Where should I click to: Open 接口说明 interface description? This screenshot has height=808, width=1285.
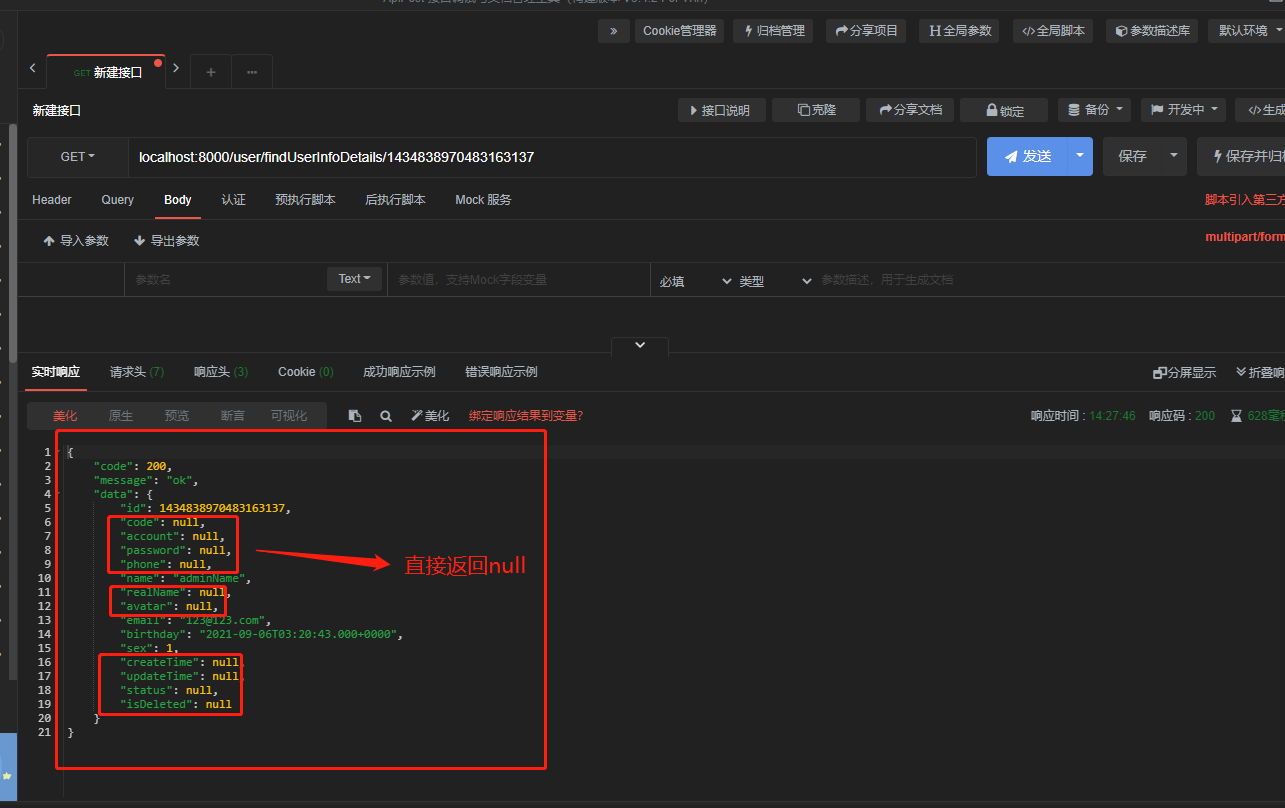click(x=721, y=110)
